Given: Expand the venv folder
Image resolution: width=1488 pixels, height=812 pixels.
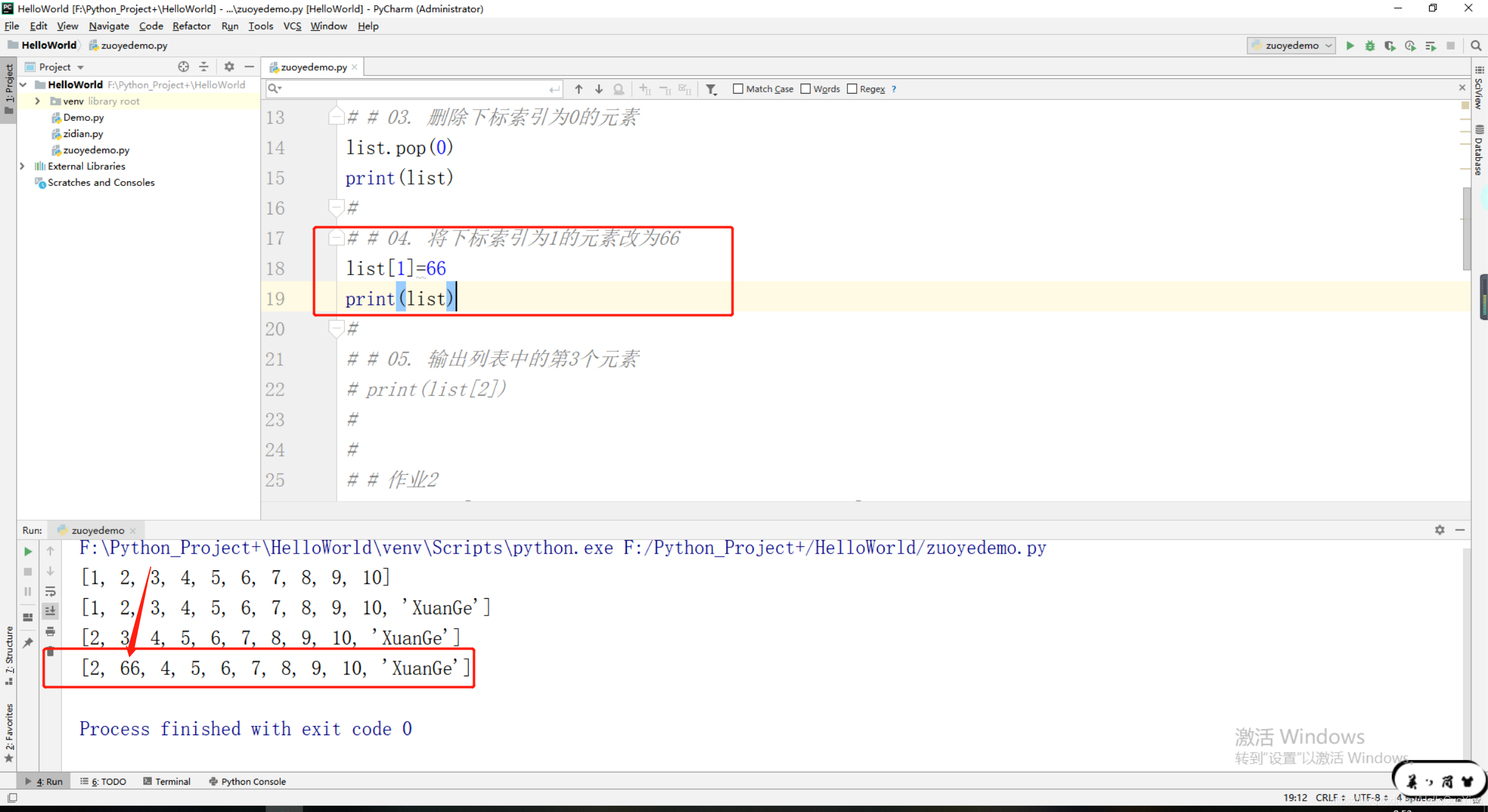Looking at the screenshot, I should click(38, 100).
